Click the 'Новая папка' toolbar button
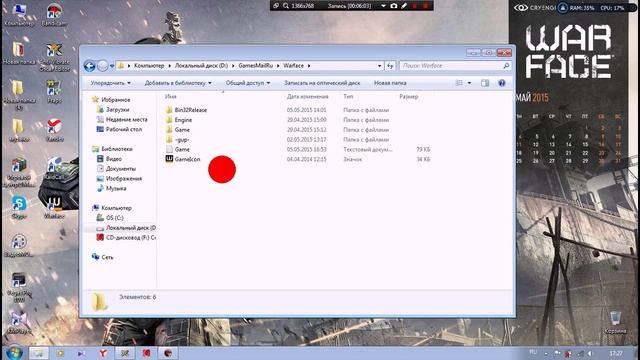640x360 pixels. [390, 83]
